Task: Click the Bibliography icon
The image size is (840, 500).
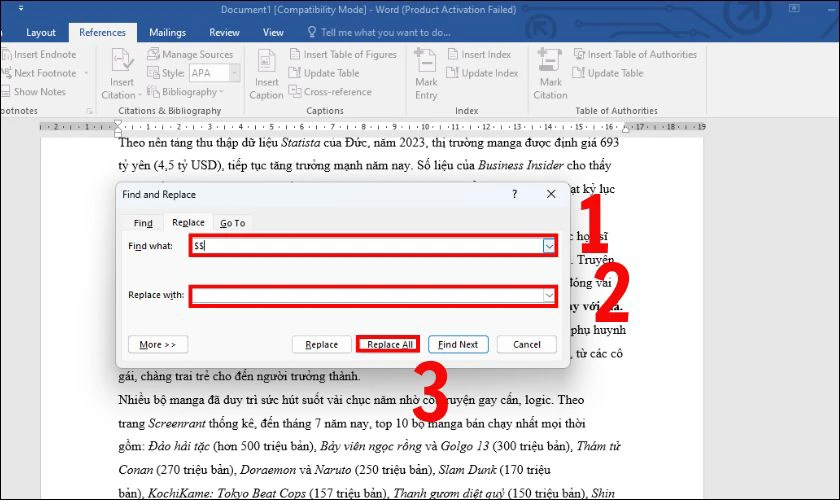Action: pyautogui.click(x=153, y=92)
